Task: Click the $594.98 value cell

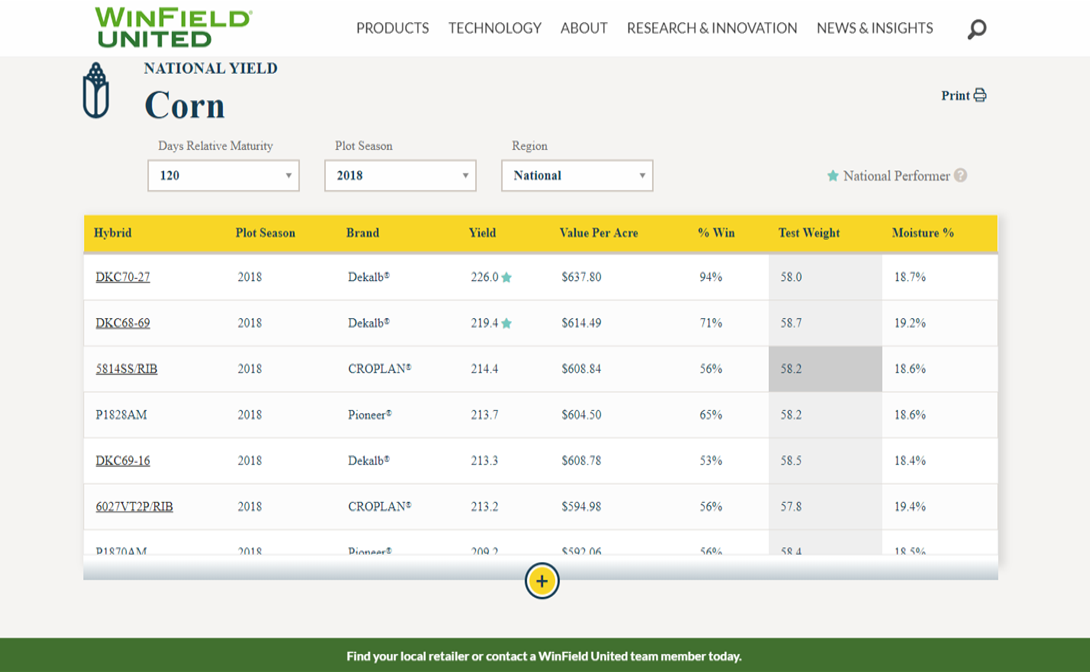Action: 581,506
